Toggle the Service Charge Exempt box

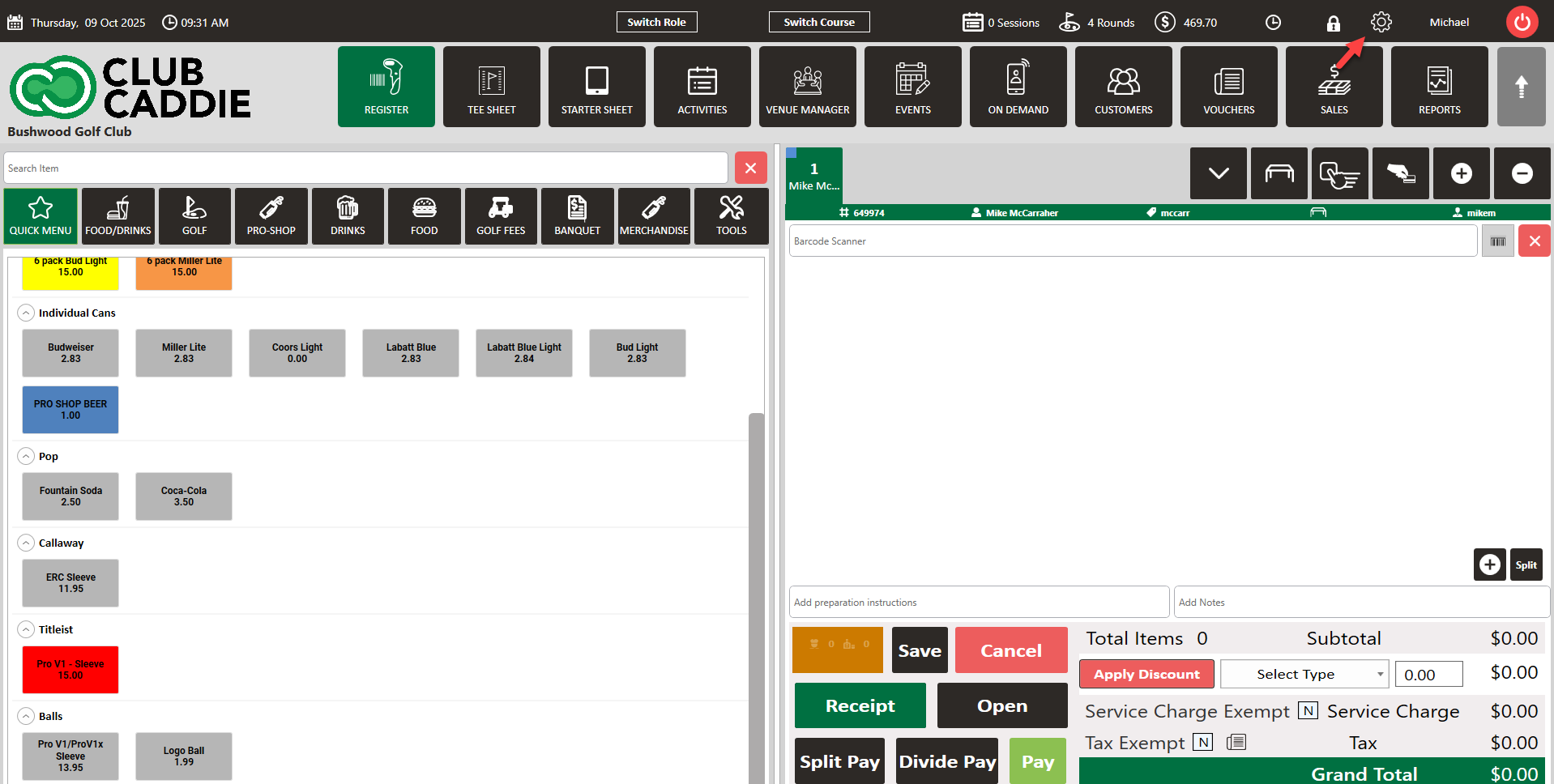click(x=1307, y=710)
